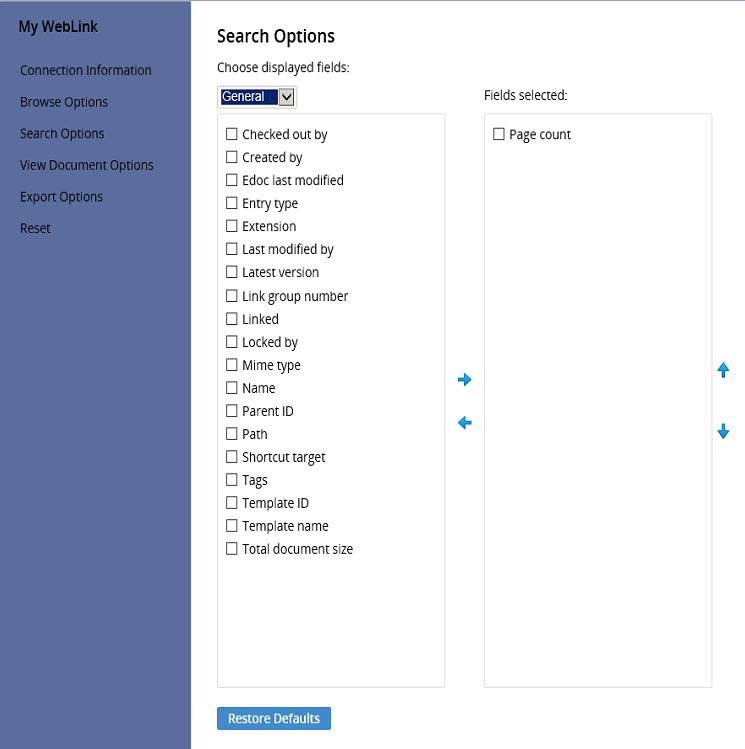Tick the Mime type checkbox
This screenshot has width=745, height=749.
pyautogui.click(x=232, y=365)
